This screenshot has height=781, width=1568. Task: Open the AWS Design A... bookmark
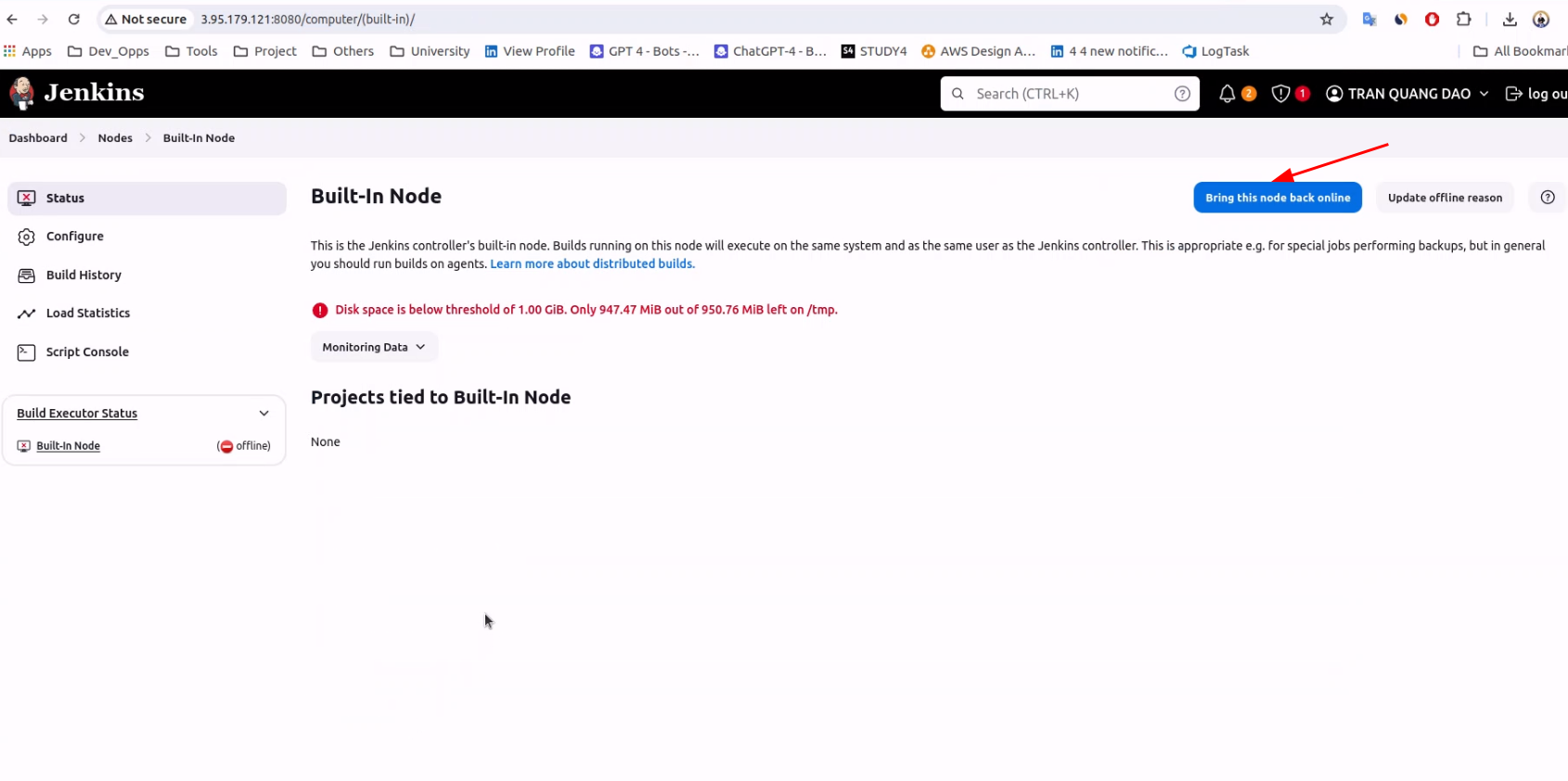tap(978, 51)
